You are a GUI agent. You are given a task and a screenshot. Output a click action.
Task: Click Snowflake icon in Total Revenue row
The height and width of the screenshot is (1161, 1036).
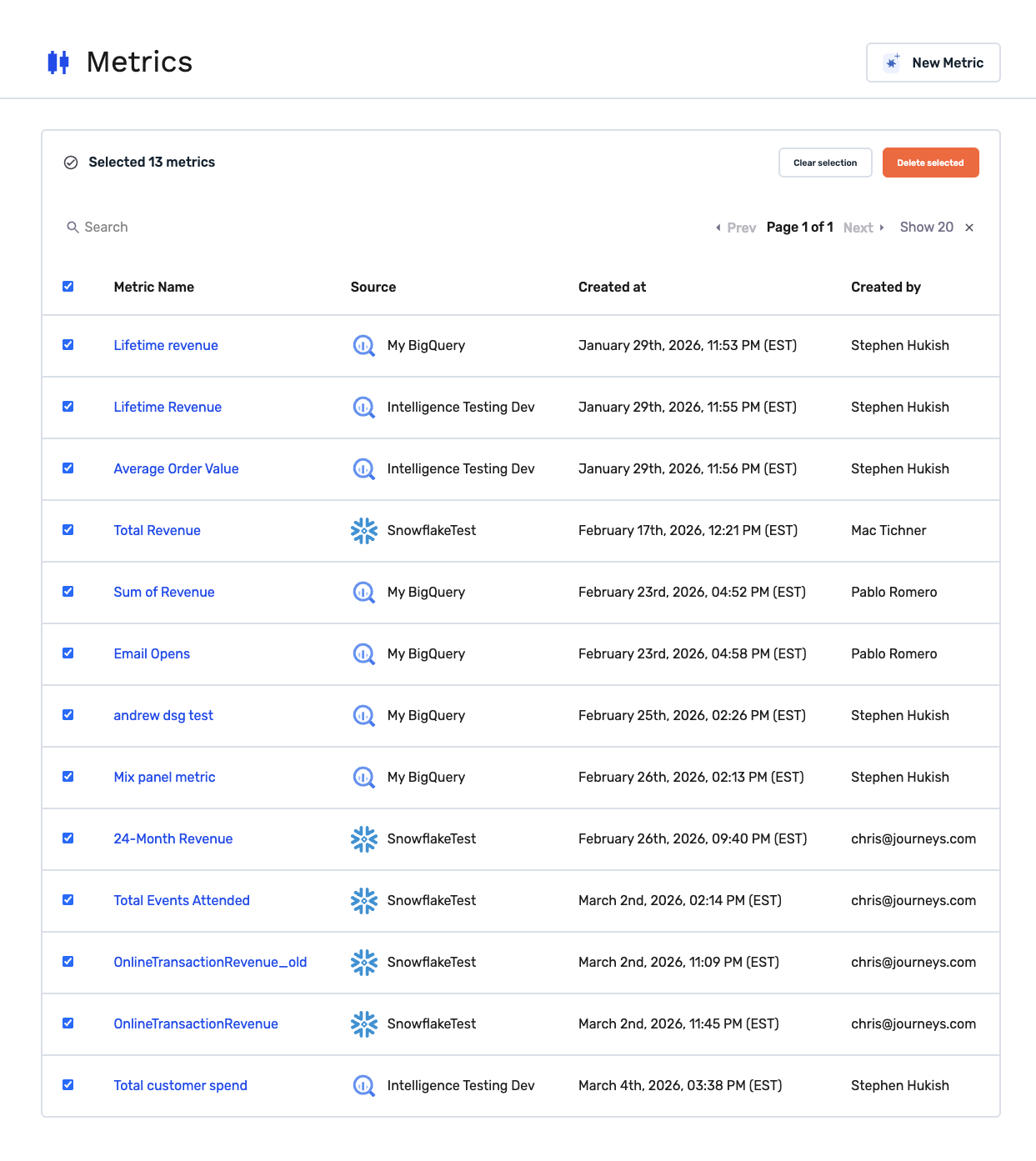364,531
